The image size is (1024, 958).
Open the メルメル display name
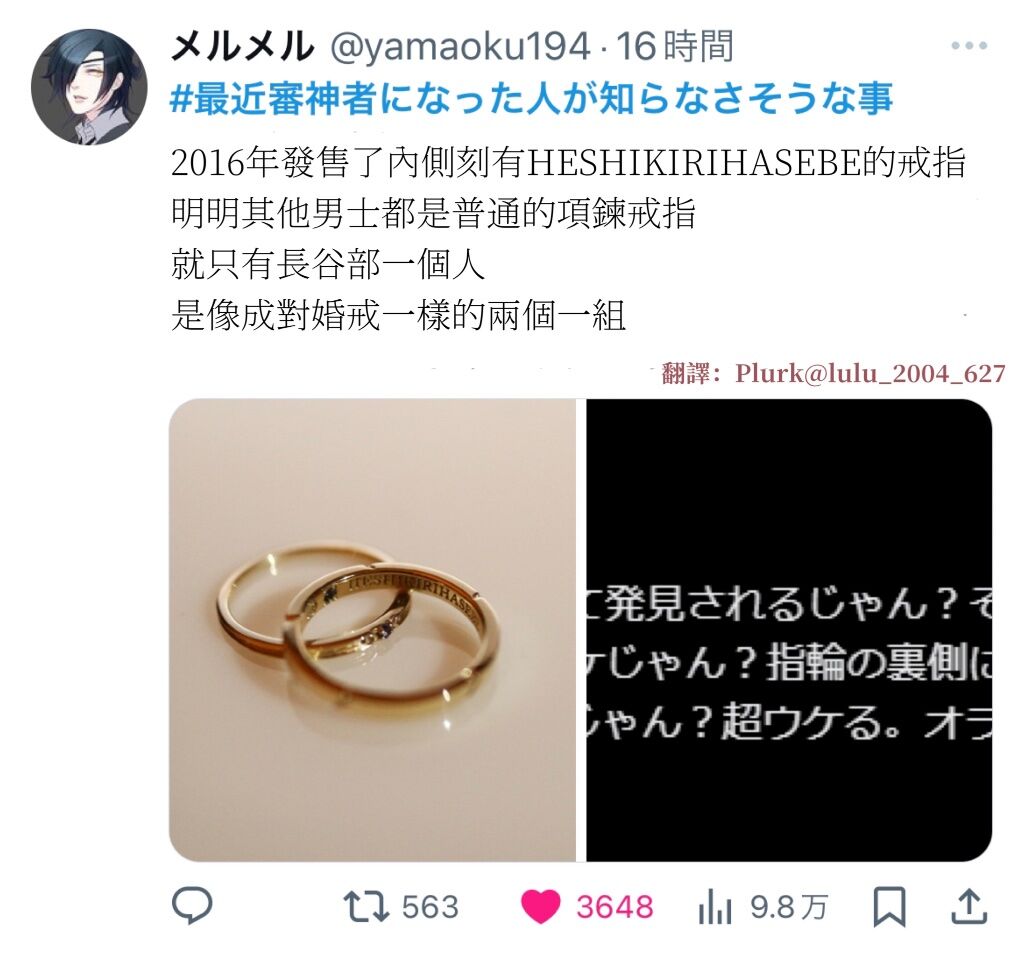click(242, 46)
